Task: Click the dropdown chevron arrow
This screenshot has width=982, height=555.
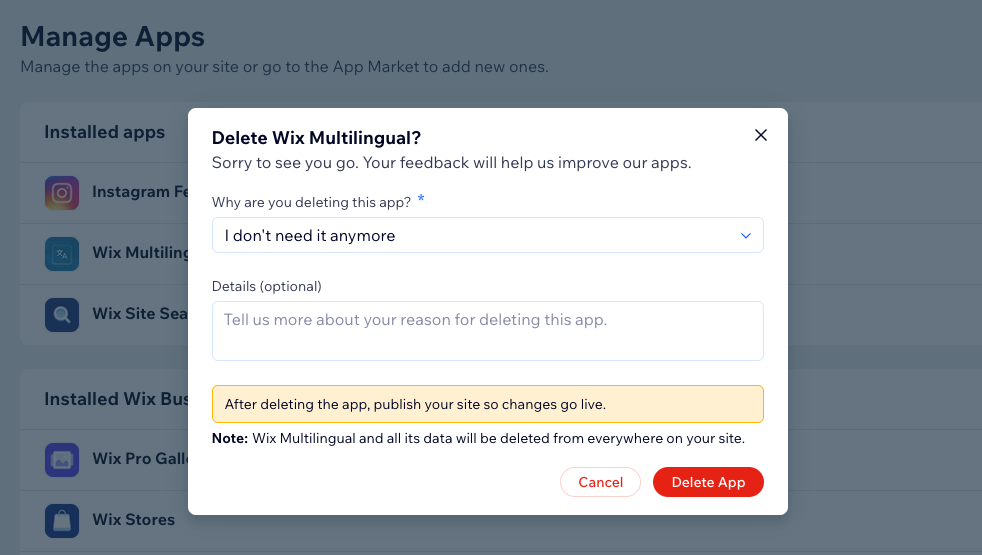Action: click(745, 236)
